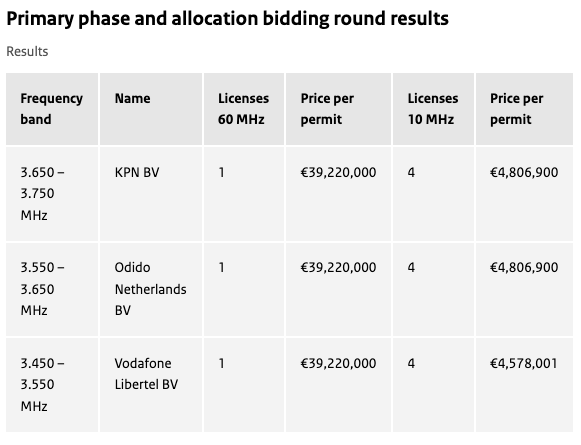Screen dimensions: 581x445
Task: Click Vodafone's €39,220,000 price cell
Action: tap(338, 385)
